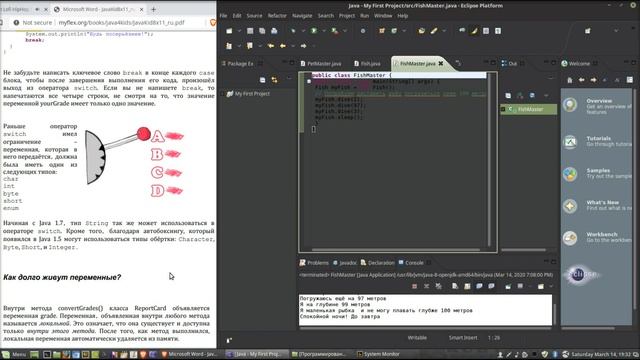Click the Tutorials icon in Welcome view
The image size is (640, 360).
[x=570, y=142]
